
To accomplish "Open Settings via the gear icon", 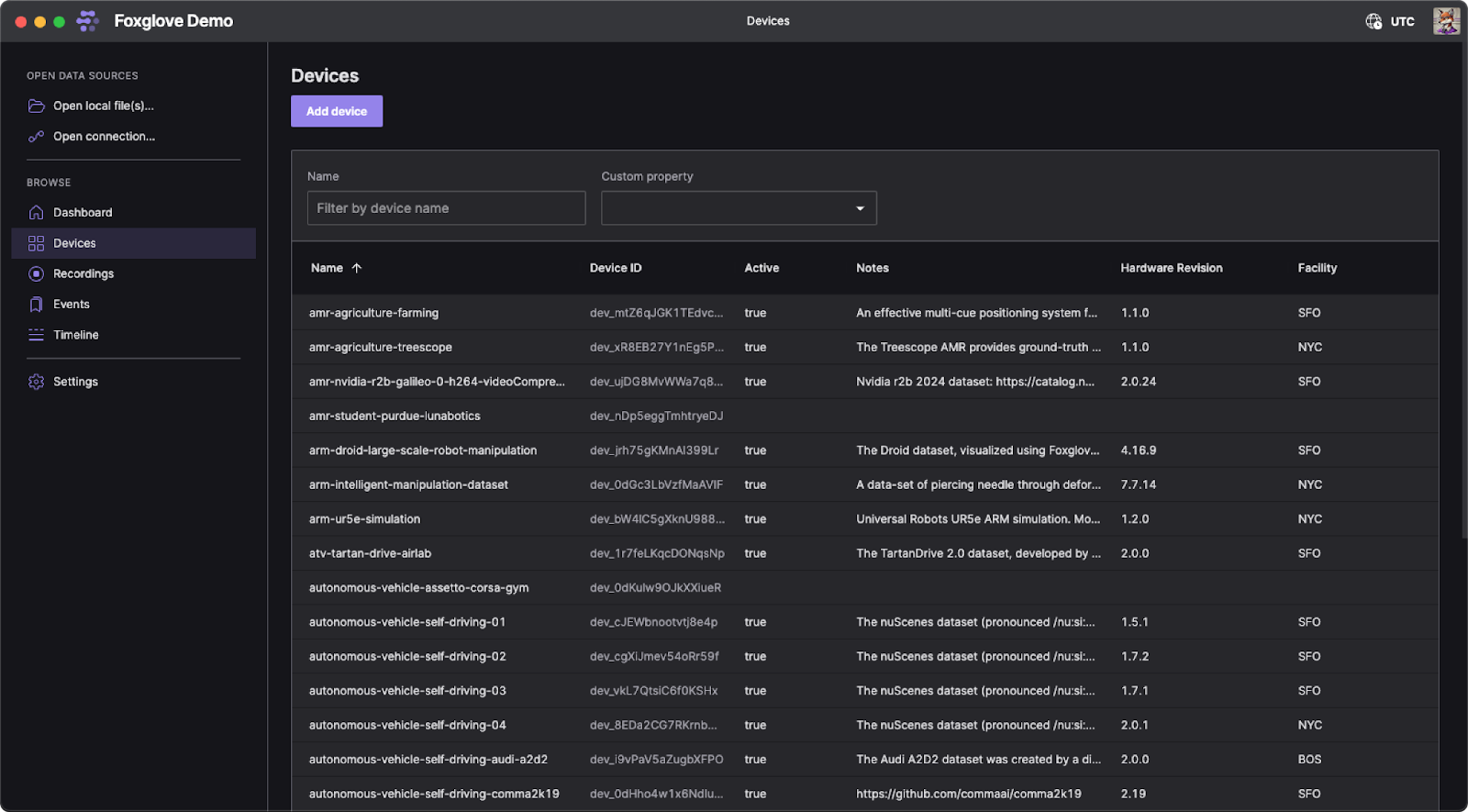I will tap(37, 382).
